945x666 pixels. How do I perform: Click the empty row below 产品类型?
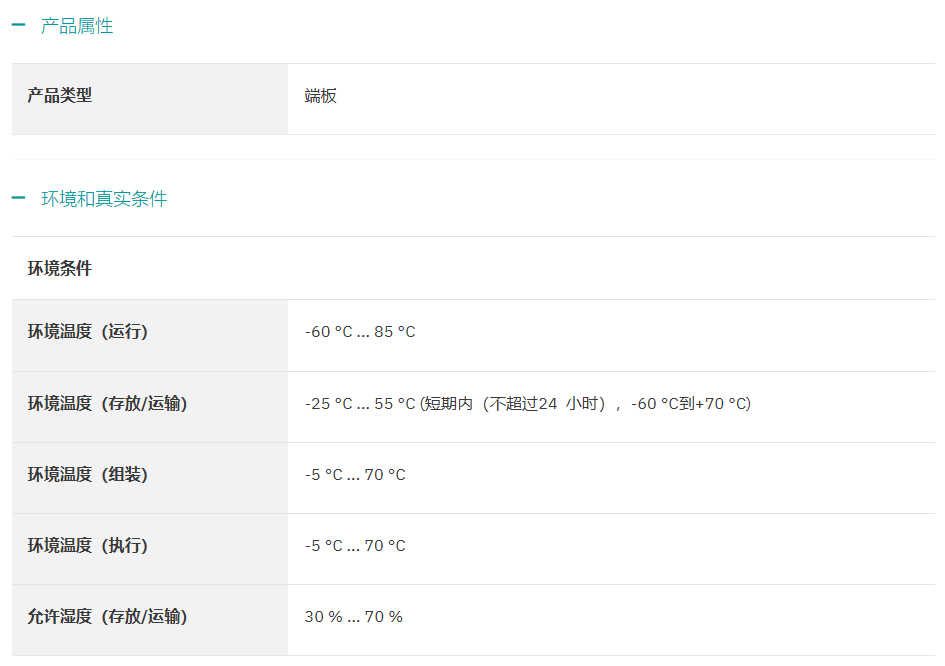[x=473, y=147]
